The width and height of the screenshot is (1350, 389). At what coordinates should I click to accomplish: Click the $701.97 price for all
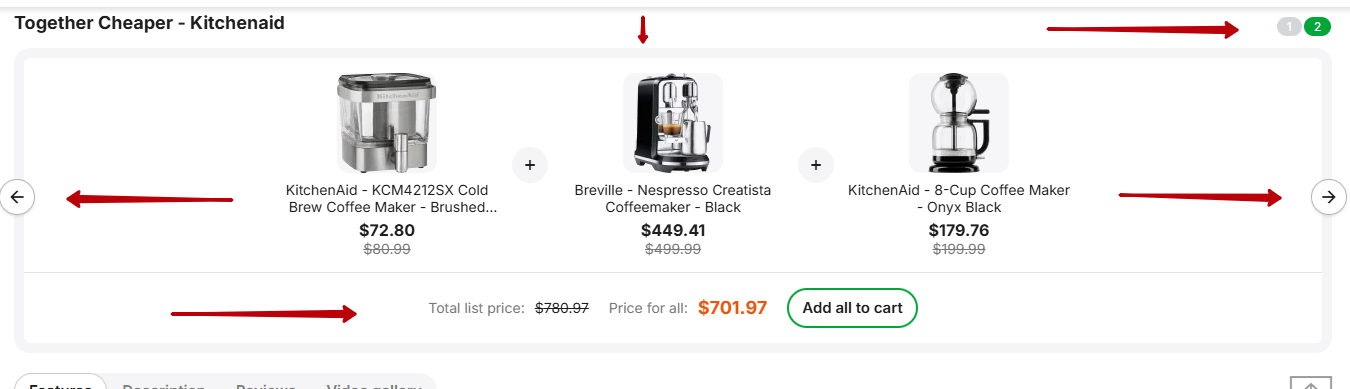point(732,308)
